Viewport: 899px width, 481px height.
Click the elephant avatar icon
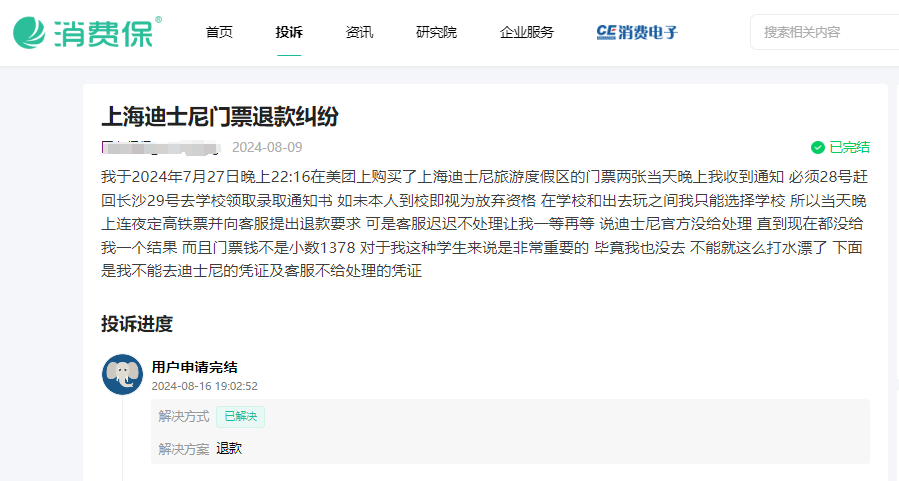pos(122,374)
